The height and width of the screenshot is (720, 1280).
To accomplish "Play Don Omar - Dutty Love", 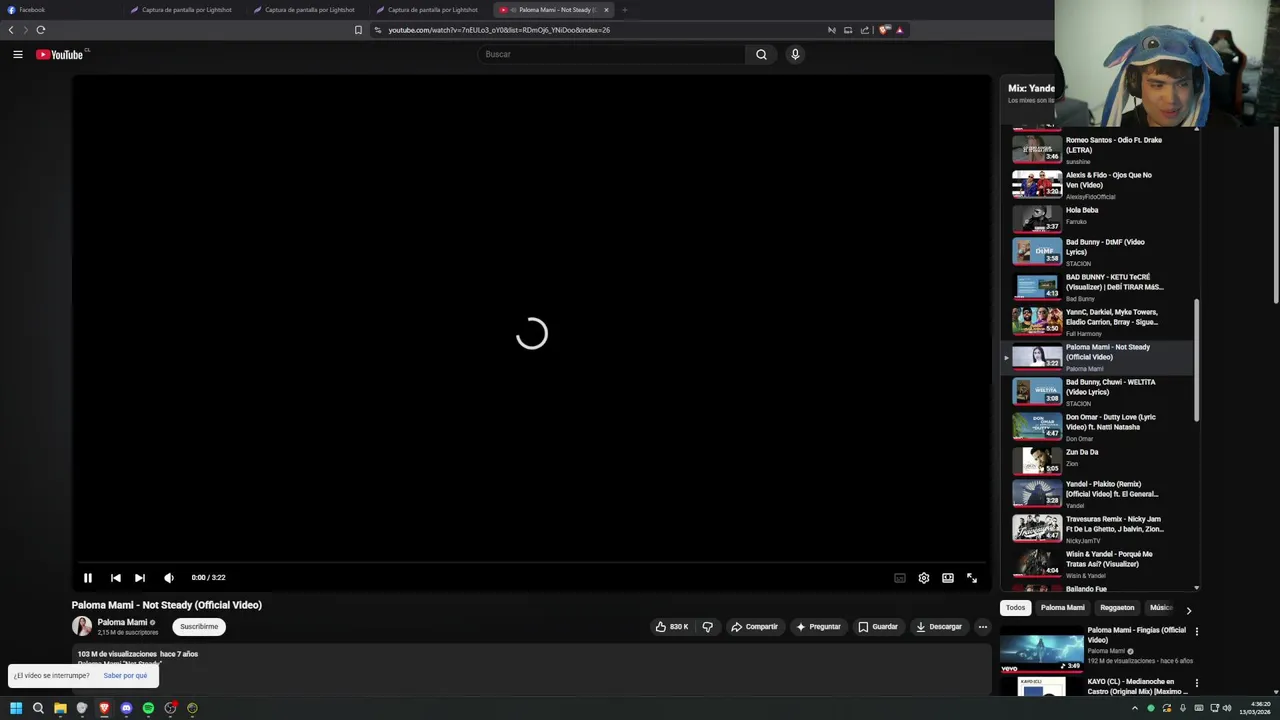I will click(x=1098, y=427).
